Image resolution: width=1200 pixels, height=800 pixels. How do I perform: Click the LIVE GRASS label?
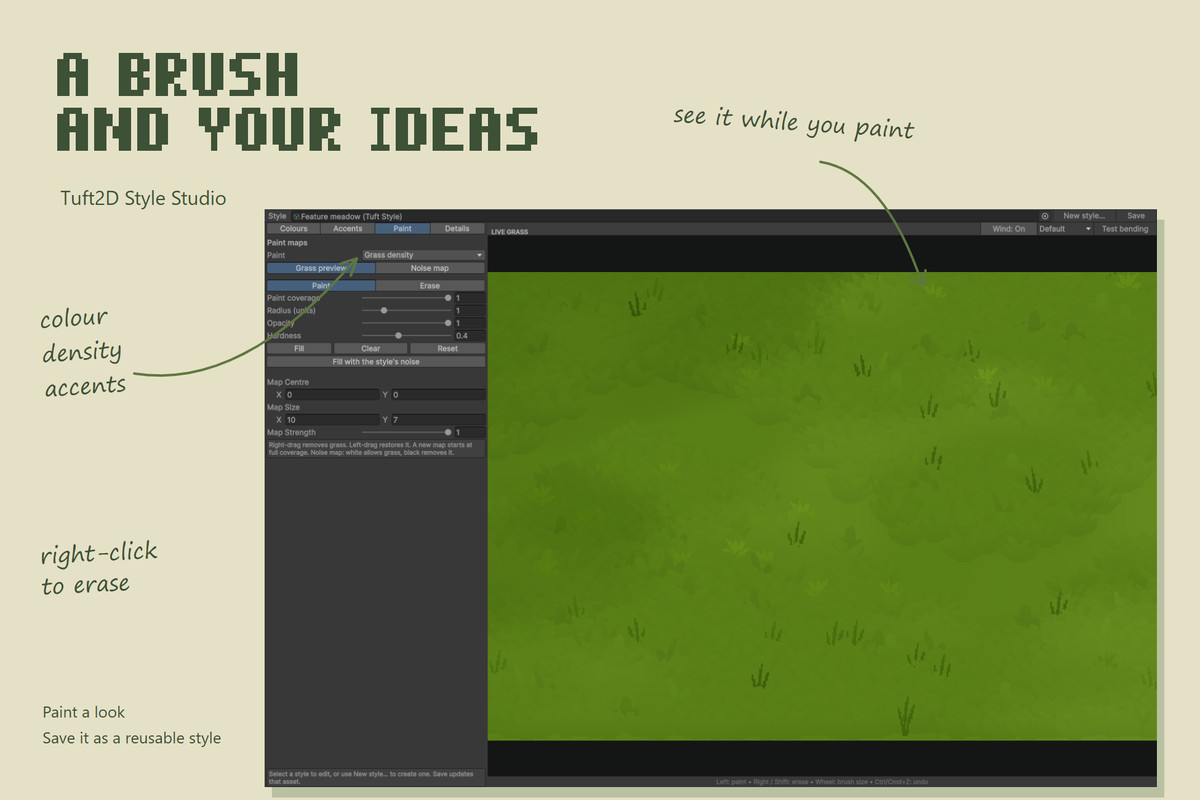(509, 232)
